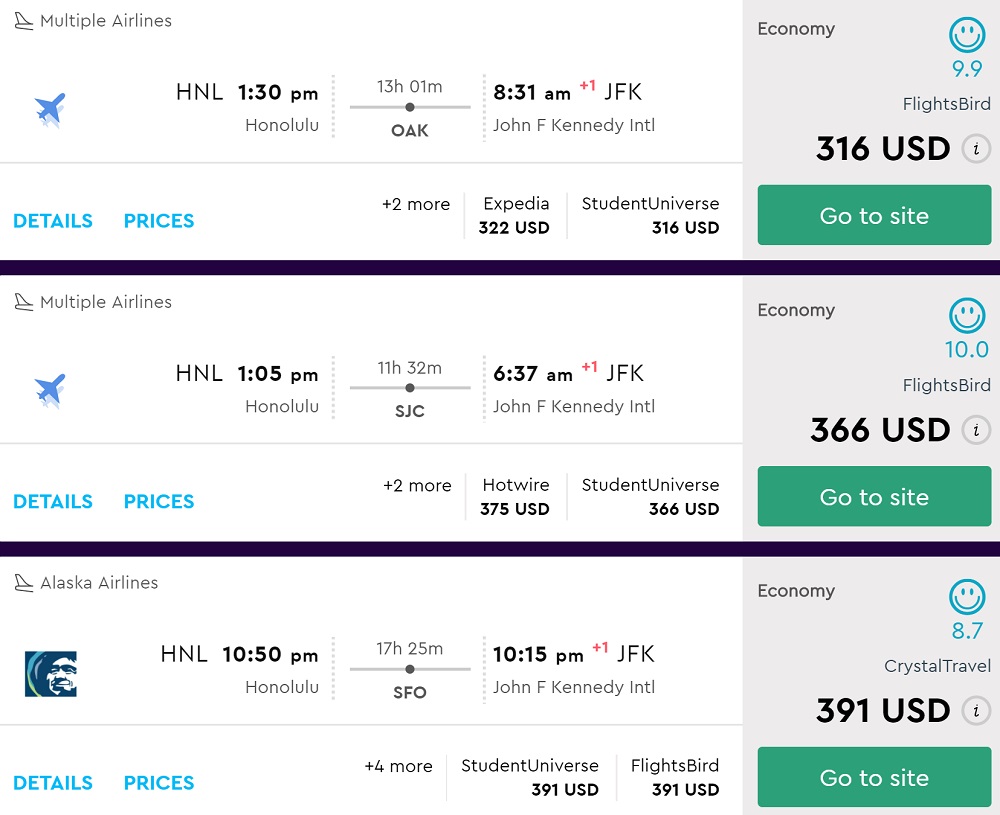Select the Expedia 322 USD offer
Viewport: 1000px width, 815px height.
(x=516, y=216)
